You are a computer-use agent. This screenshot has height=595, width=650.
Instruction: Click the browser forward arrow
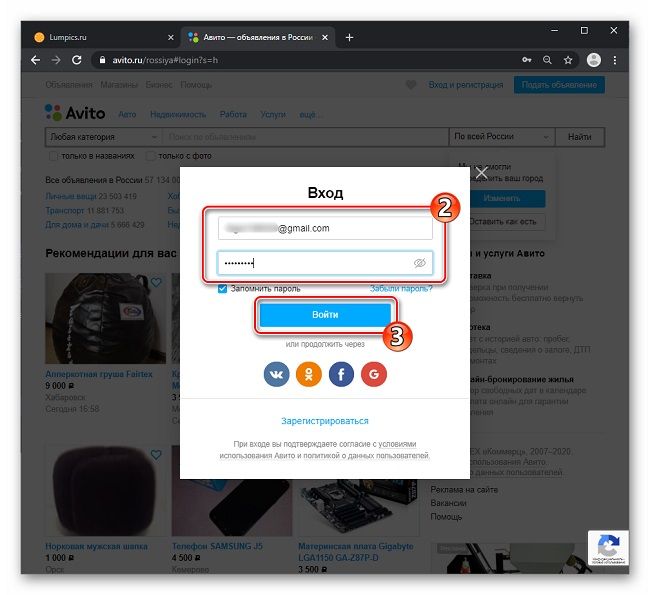coord(56,60)
